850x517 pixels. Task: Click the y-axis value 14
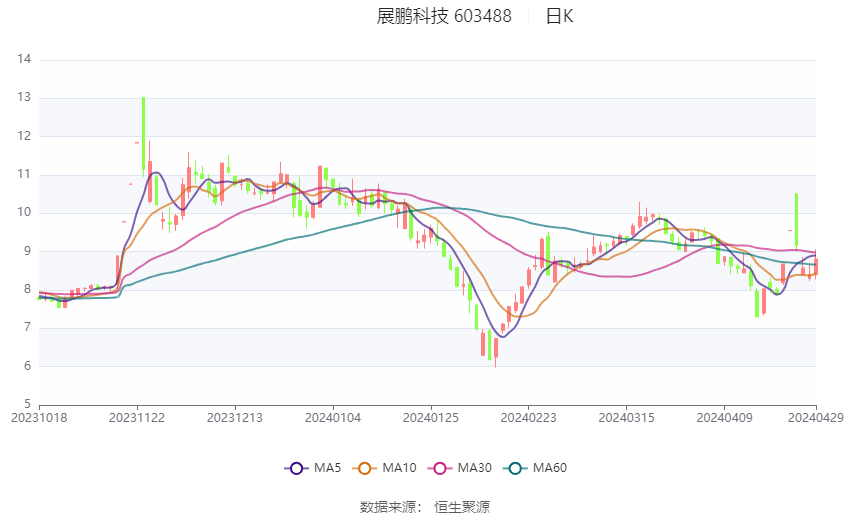(24, 59)
